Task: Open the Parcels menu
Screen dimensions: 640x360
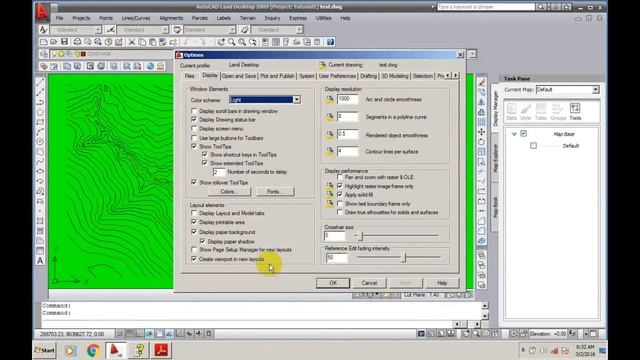Action: tap(200, 18)
